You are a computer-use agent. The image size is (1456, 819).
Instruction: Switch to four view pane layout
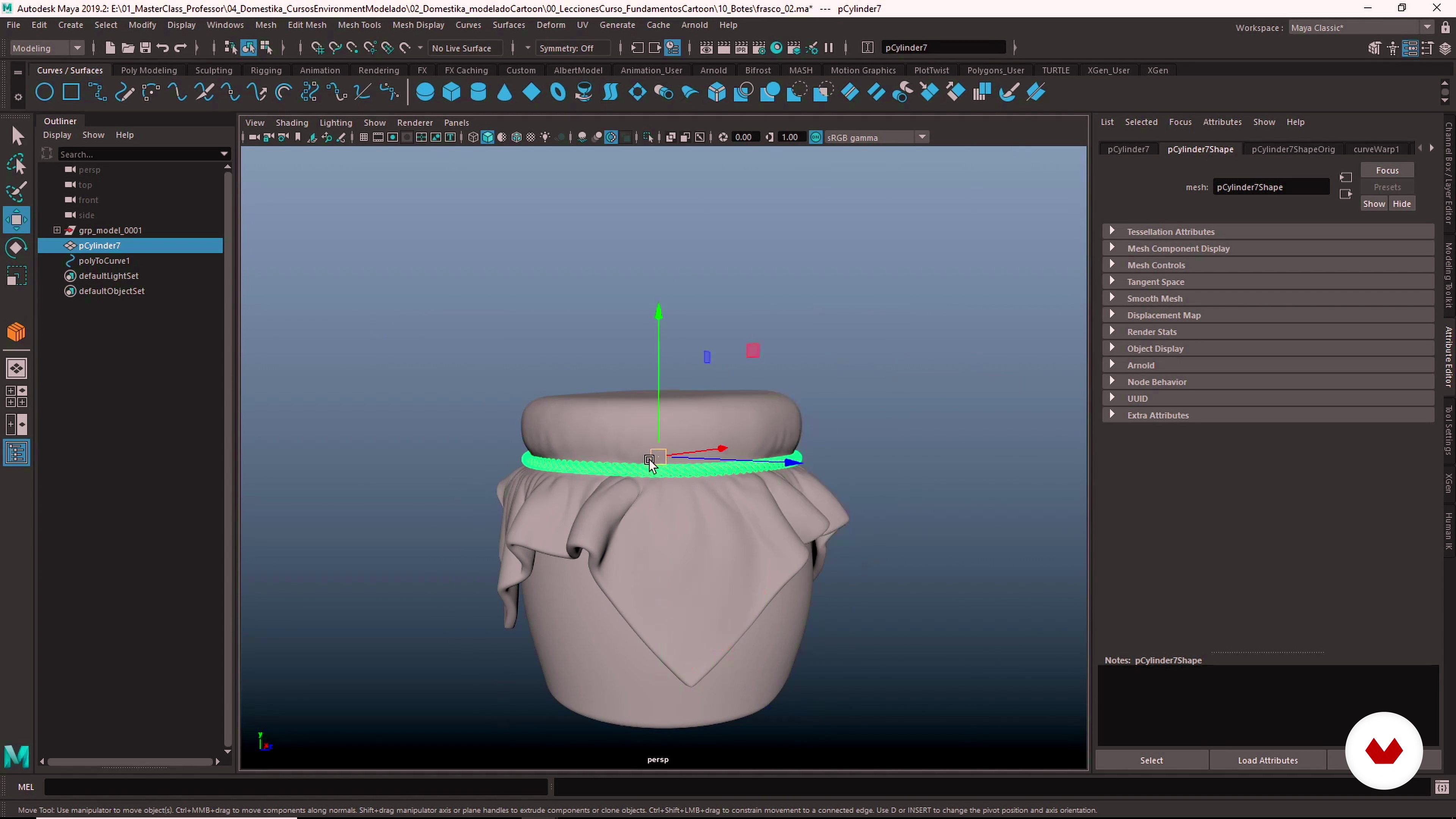point(16,396)
